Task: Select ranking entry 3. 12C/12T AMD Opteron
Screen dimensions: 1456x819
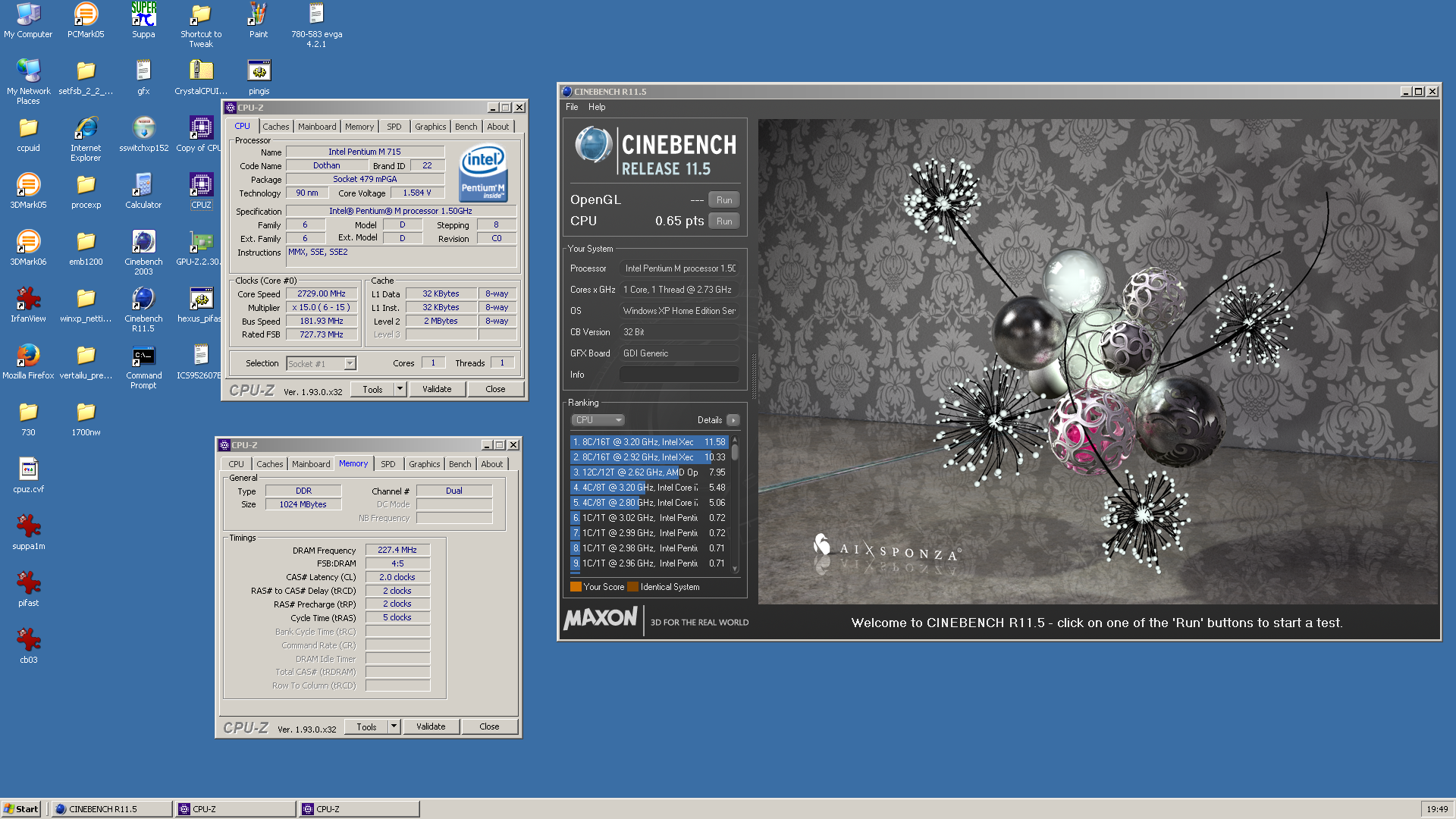Action: click(649, 472)
